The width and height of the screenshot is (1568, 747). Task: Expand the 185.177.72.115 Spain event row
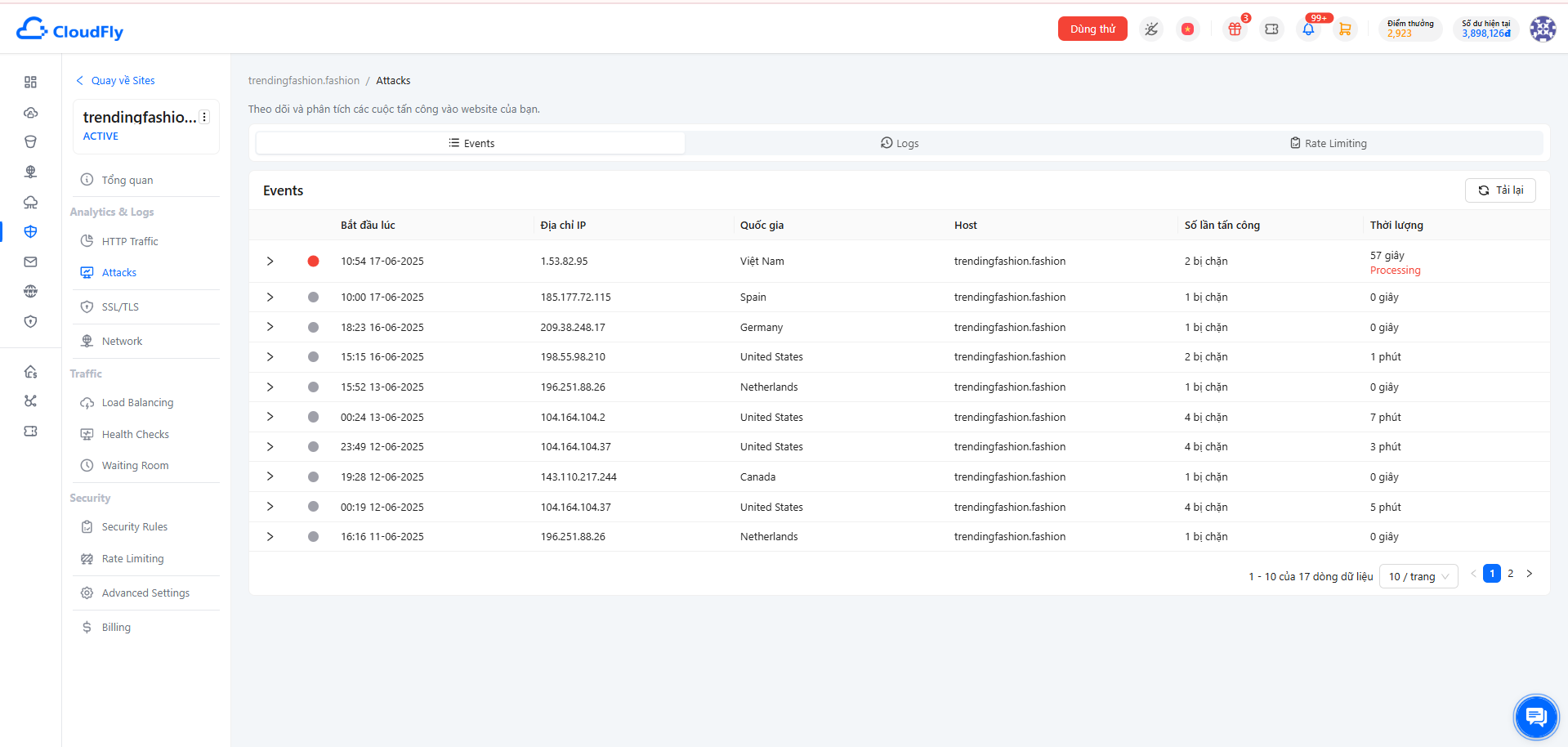pyautogui.click(x=270, y=297)
